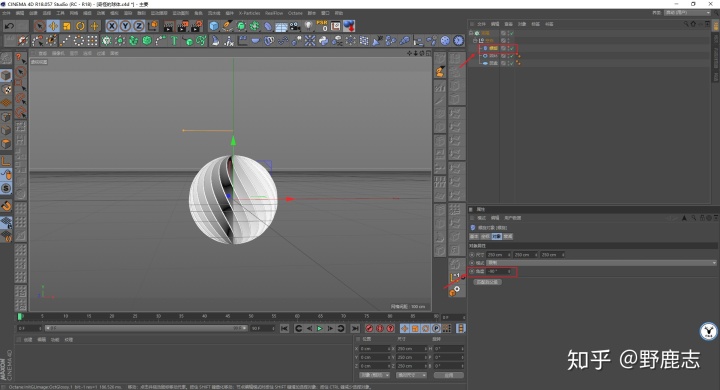This screenshot has height=390, width=720.
Task: Toggle X axis lock
Action: click(112, 26)
